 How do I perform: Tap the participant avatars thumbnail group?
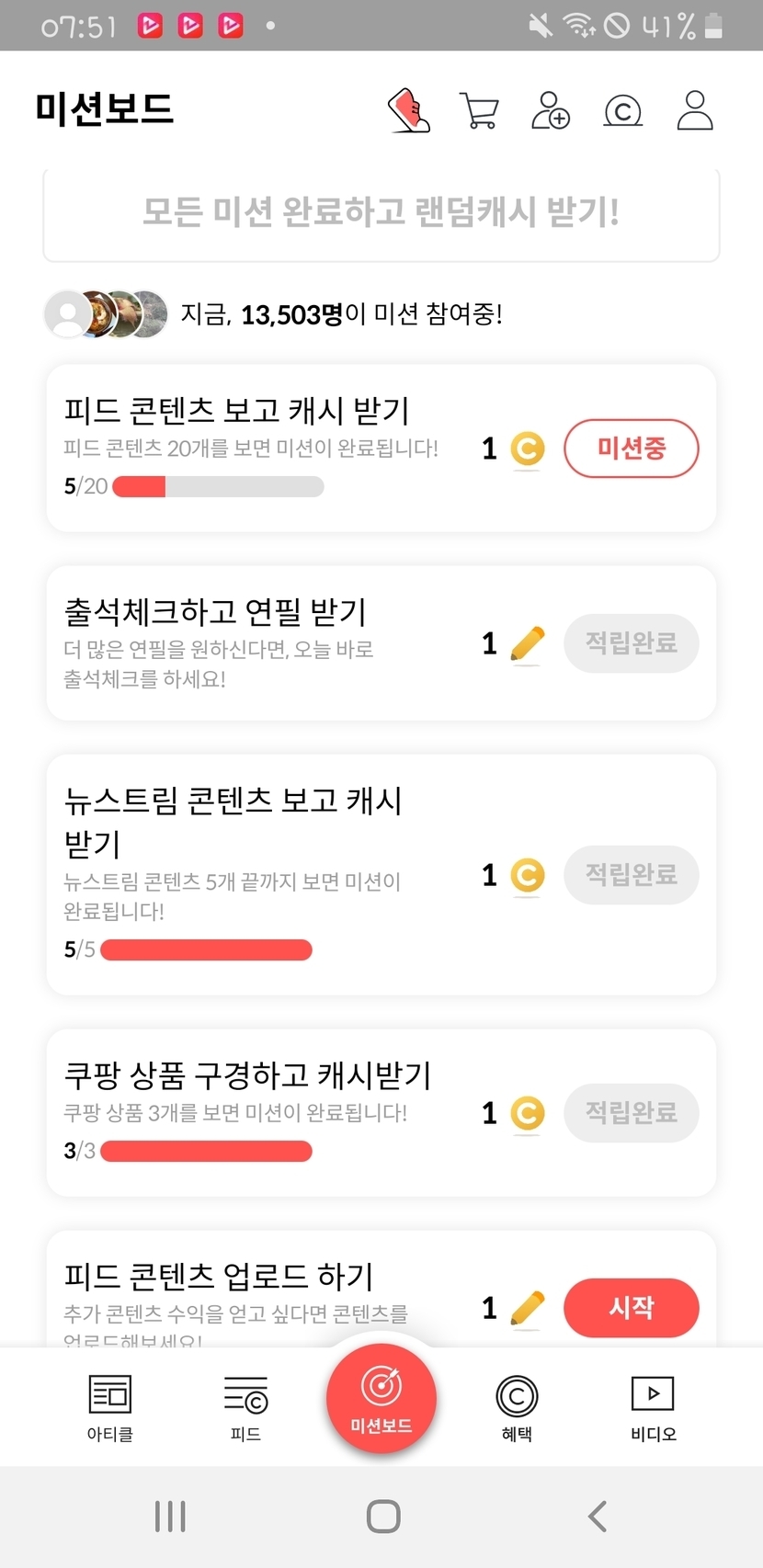[x=107, y=314]
